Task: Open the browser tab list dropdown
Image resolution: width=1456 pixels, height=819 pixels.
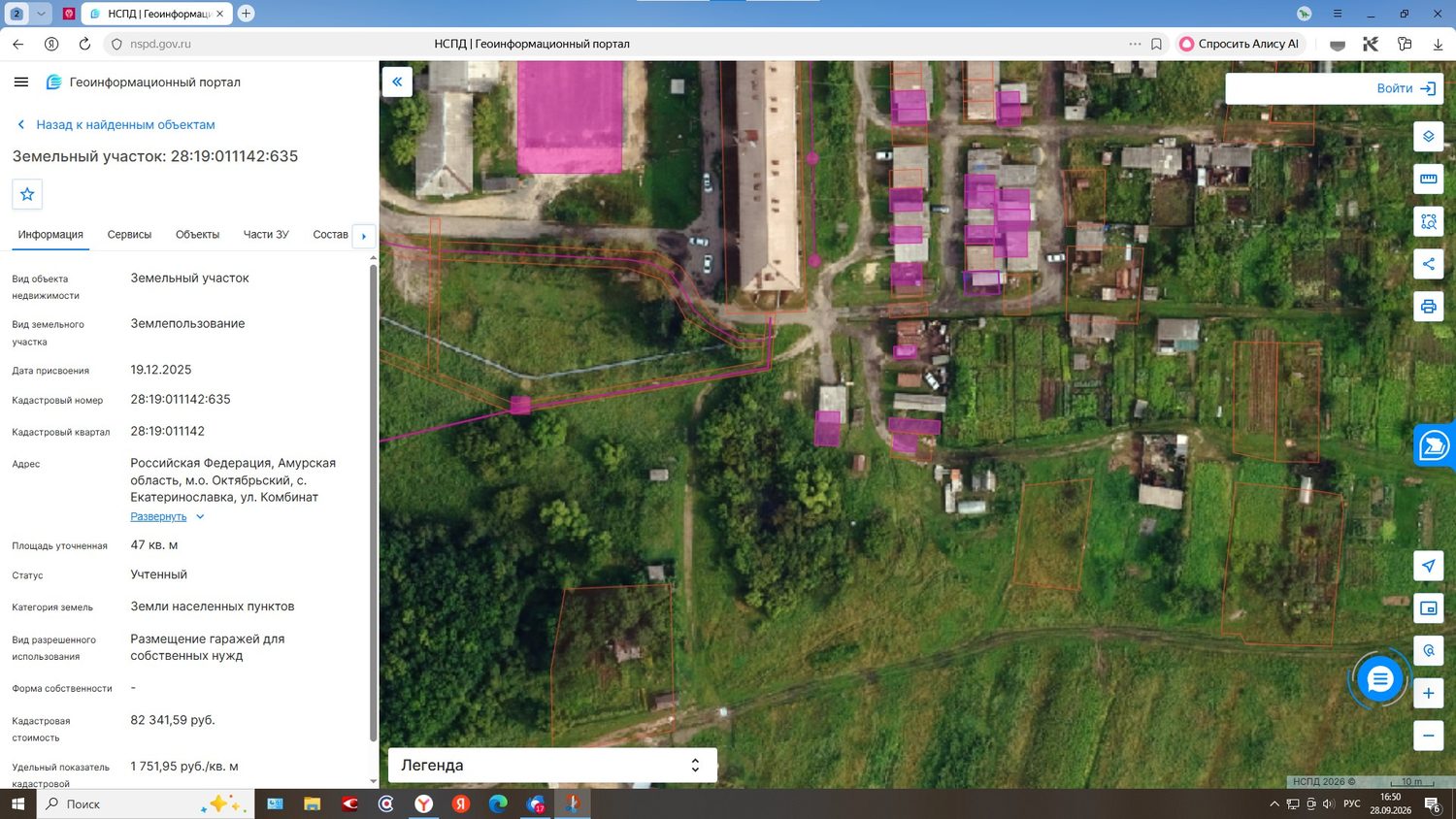Action: [41, 14]
